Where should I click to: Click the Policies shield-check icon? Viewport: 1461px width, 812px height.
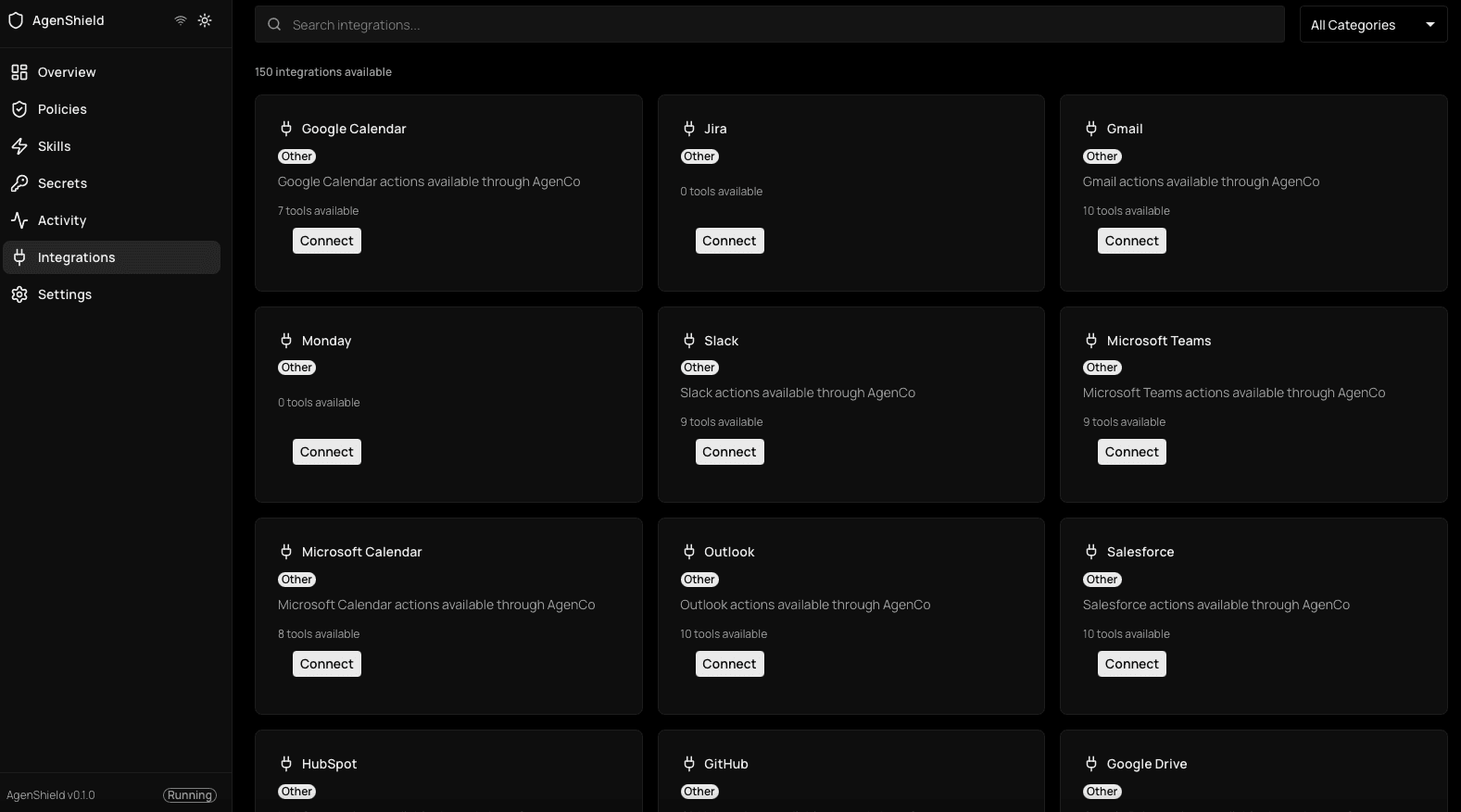point(19,109)
